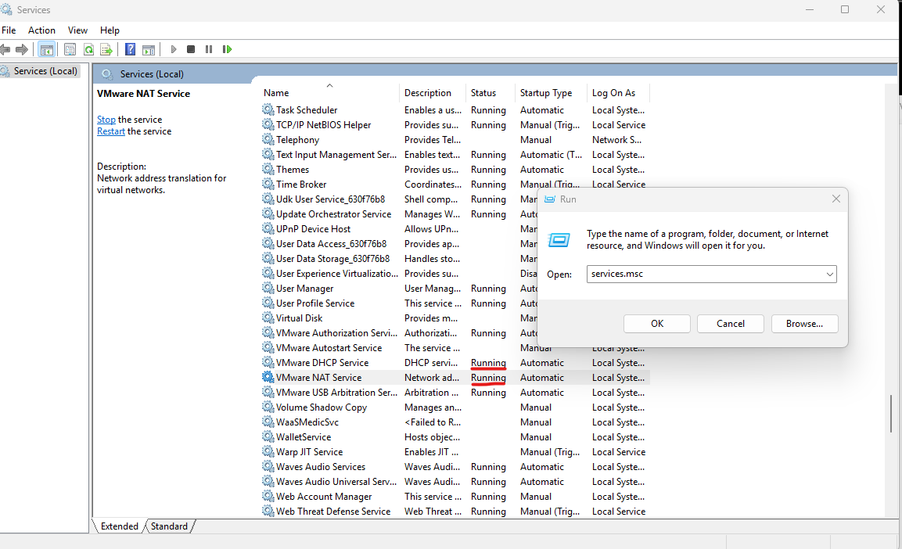The width and height of the screenshot is (902, 549).
Task: Click the Pause Service toolbar icon
Action: (x=209, y=49)
